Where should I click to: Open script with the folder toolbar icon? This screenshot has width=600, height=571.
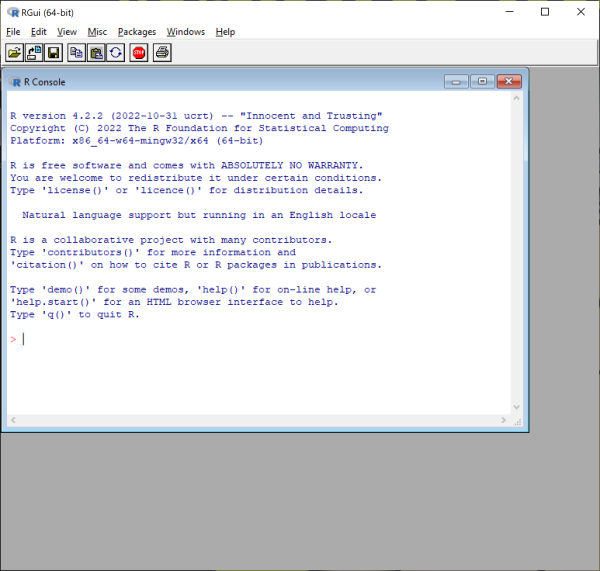pos(15,52)
